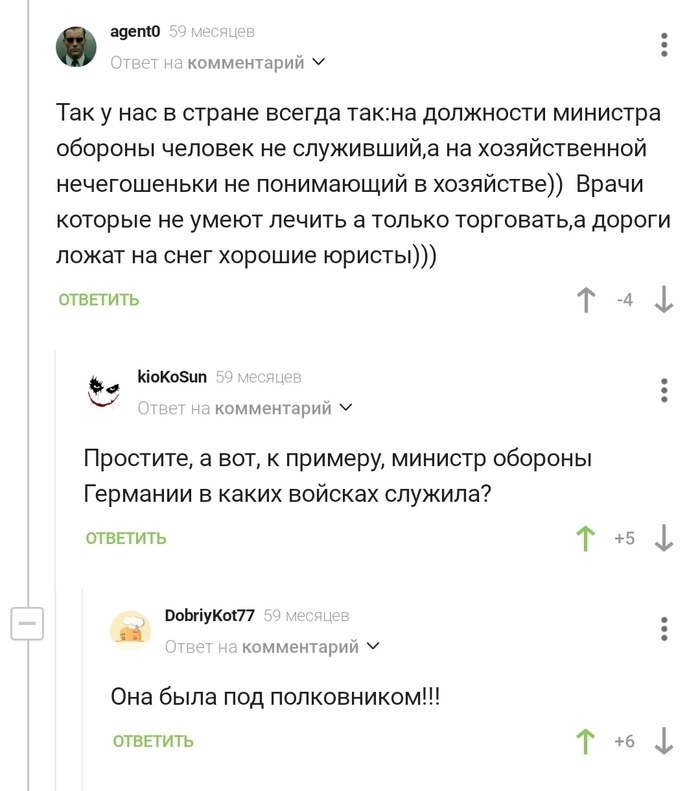Open kioKoSun's user profile name
This screenshot has height=791, width=700.
click(172, 377)
